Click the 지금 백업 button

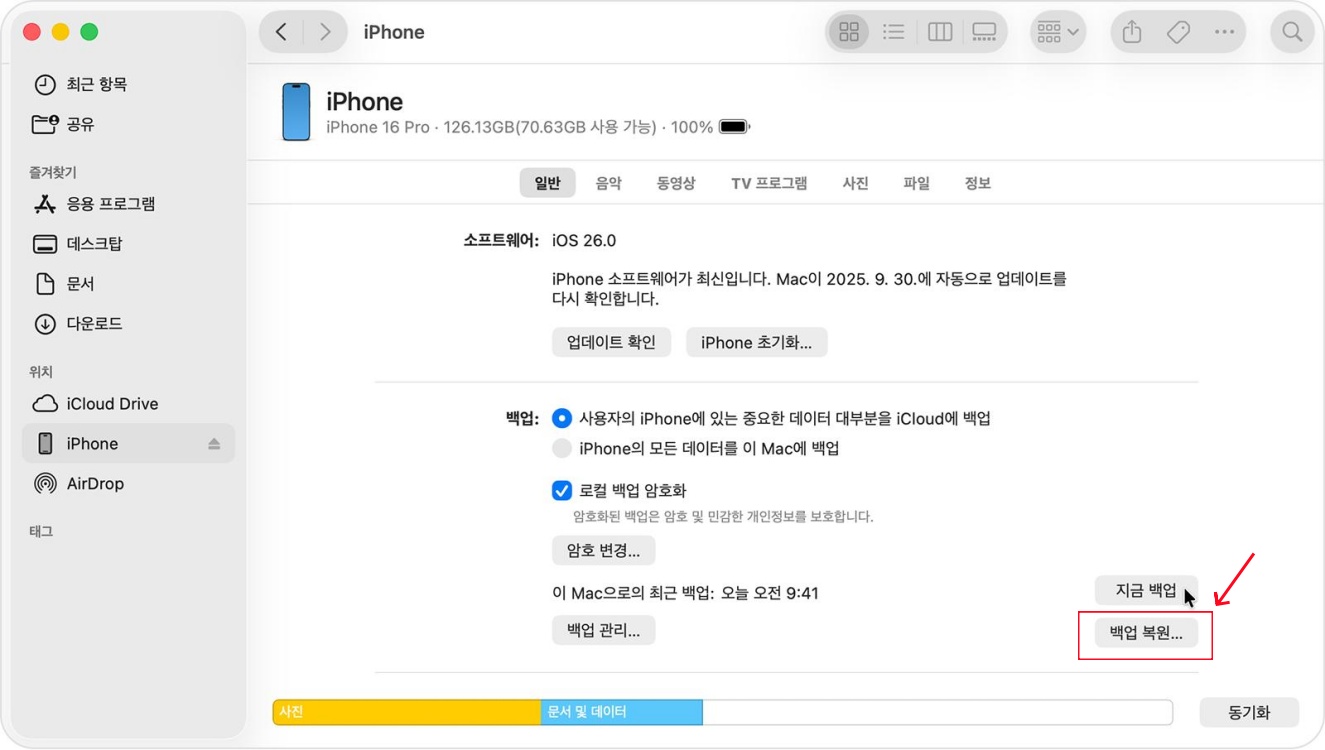(x=1146, y=590)
